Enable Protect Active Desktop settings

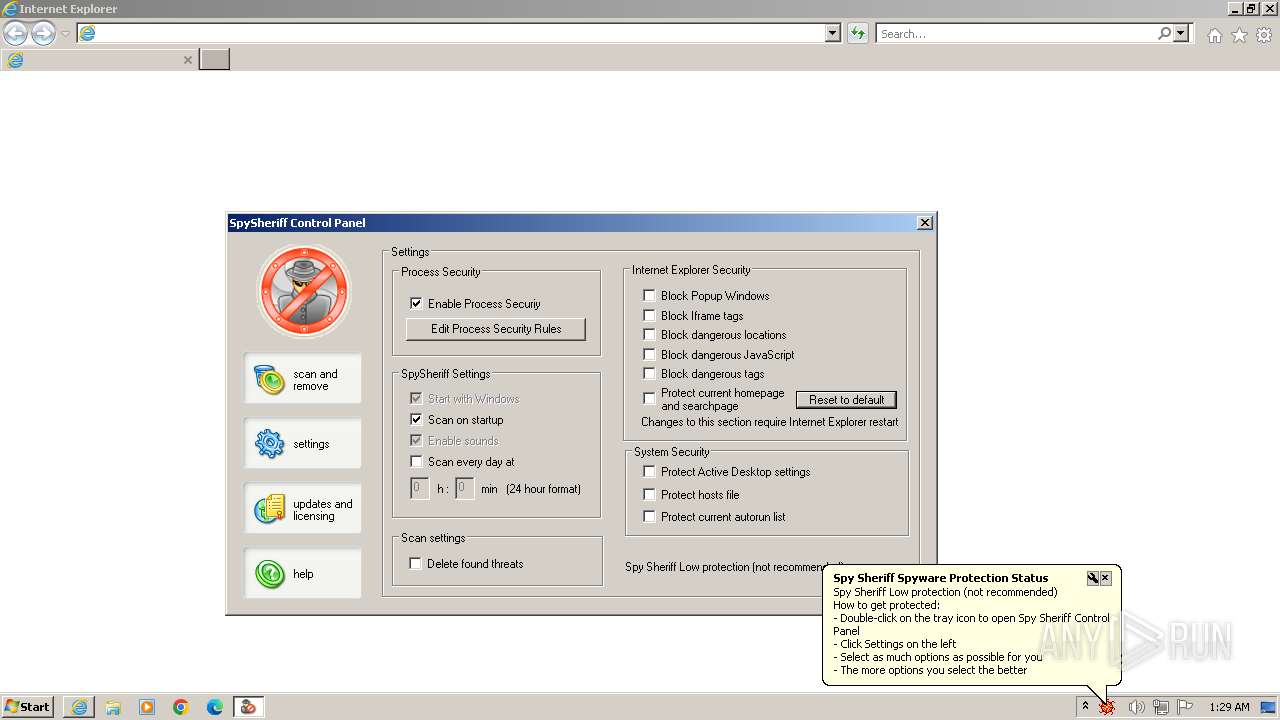pyautogui.click(x=649, y=471)
